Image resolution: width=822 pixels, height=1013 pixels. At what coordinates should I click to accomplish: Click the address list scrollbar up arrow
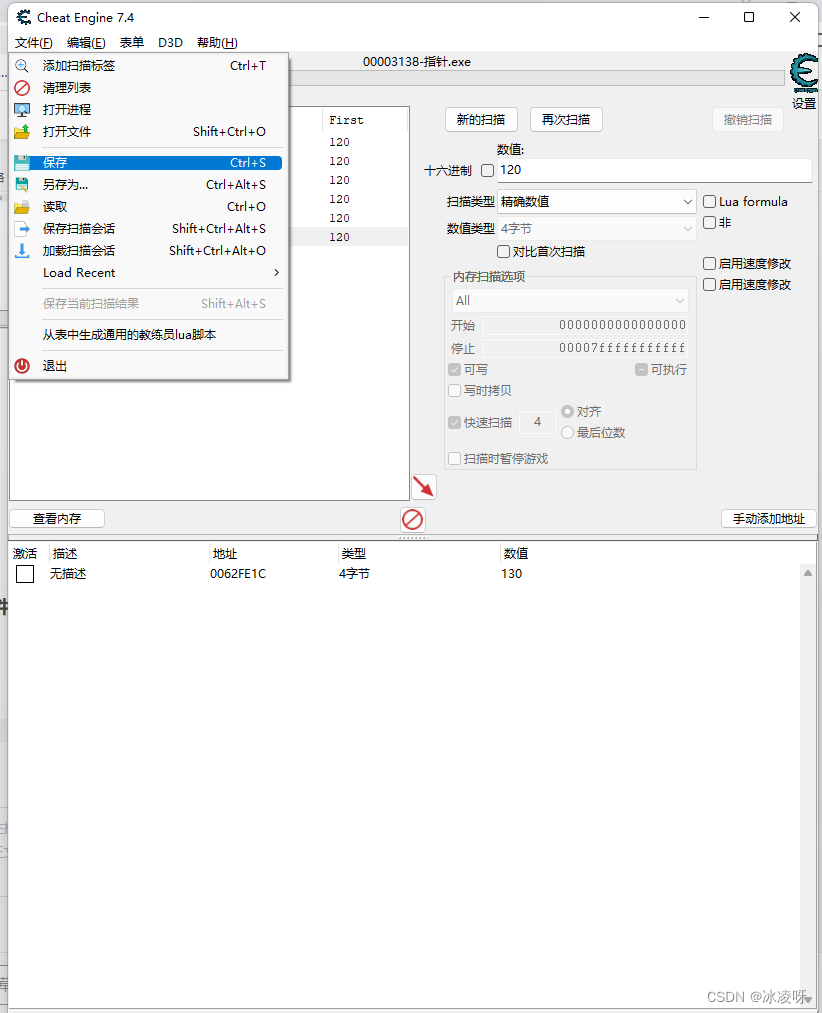808,573
